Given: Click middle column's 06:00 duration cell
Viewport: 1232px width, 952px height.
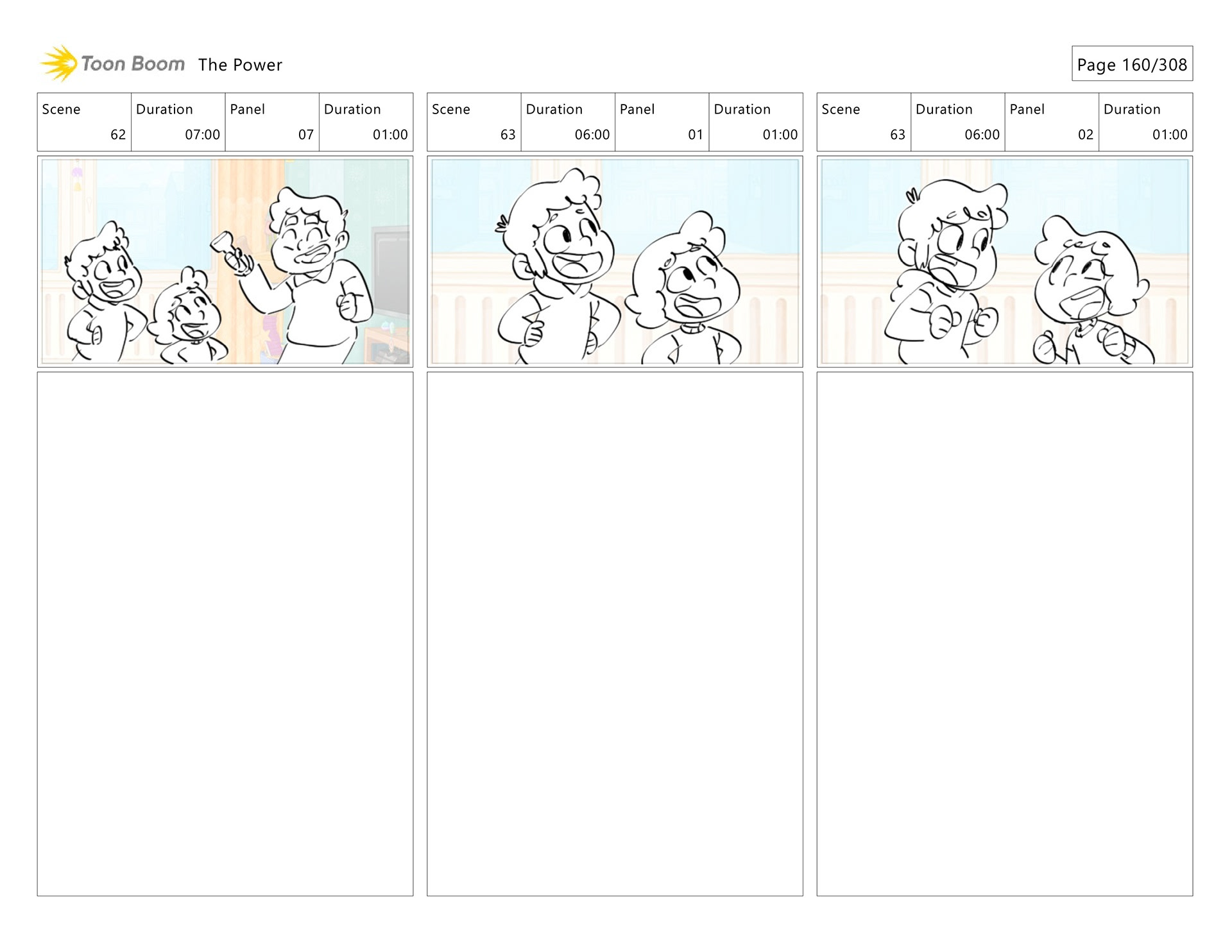Looking at the screenshot, I should click(568, 122).
